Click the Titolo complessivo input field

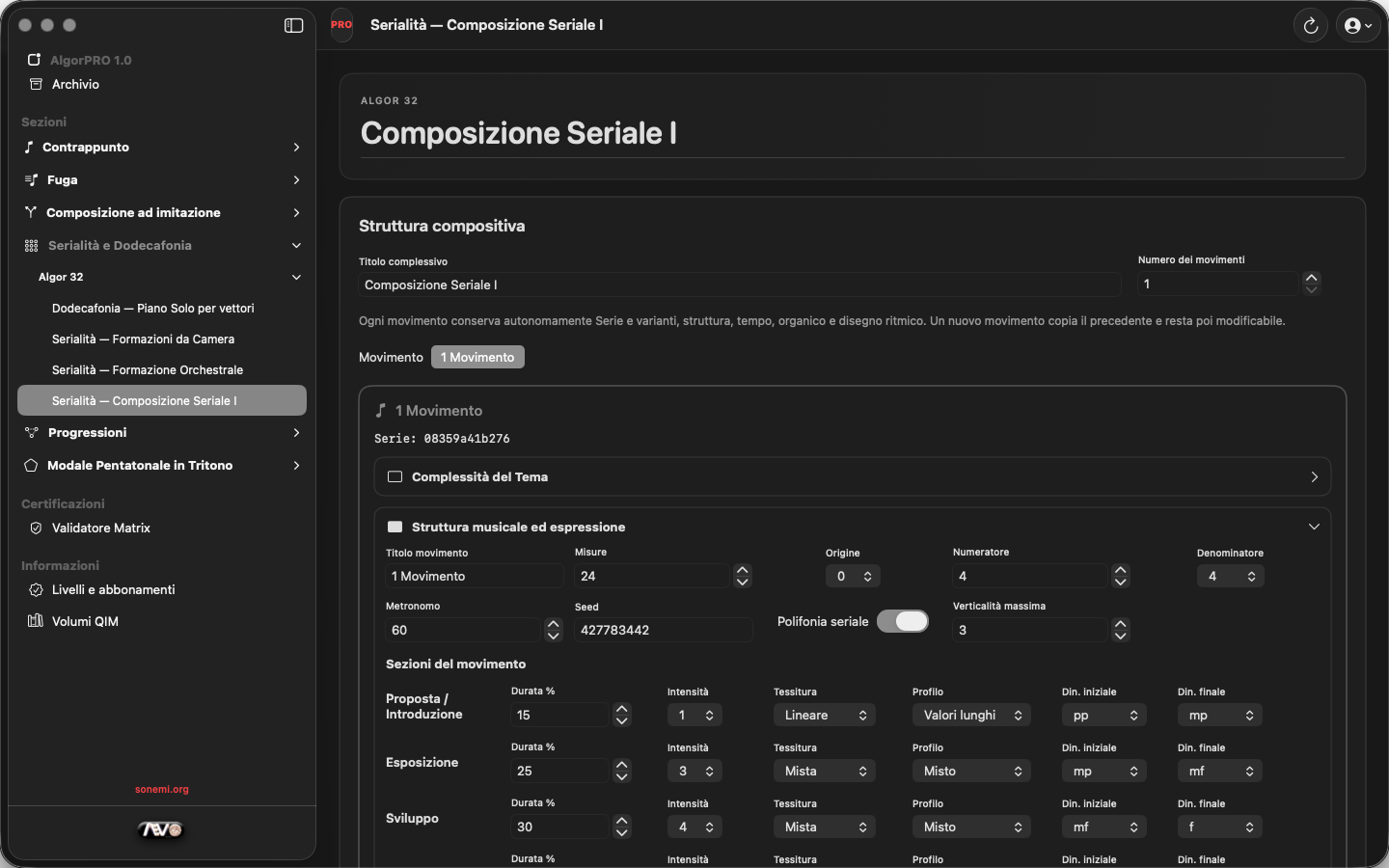(x=740, y=285)
